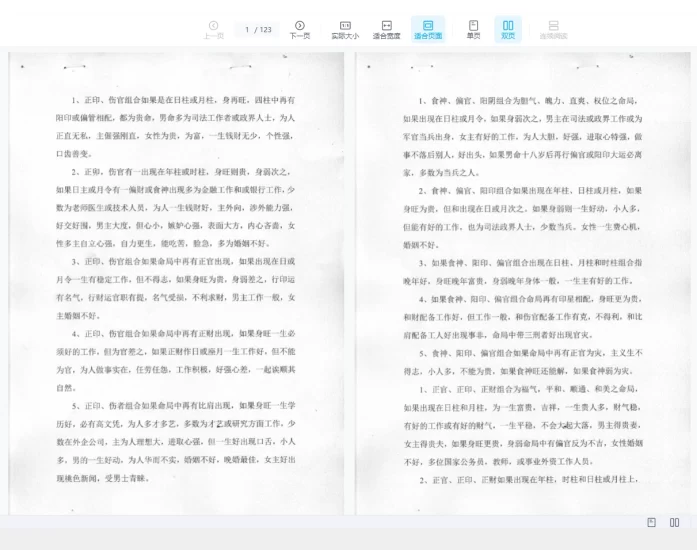697x550 pixels.
Task: Select fit page view (适合页面)
Action: [x=428, y=29]
